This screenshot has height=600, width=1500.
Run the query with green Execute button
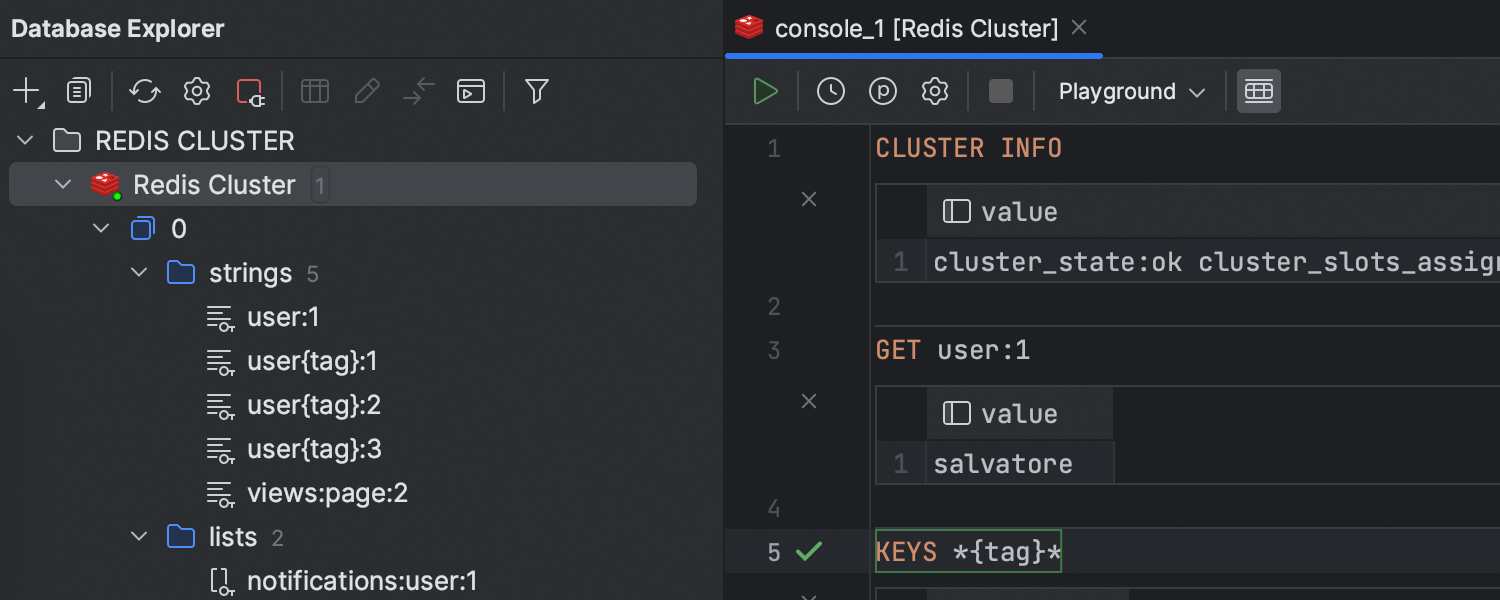coord(765,92)
